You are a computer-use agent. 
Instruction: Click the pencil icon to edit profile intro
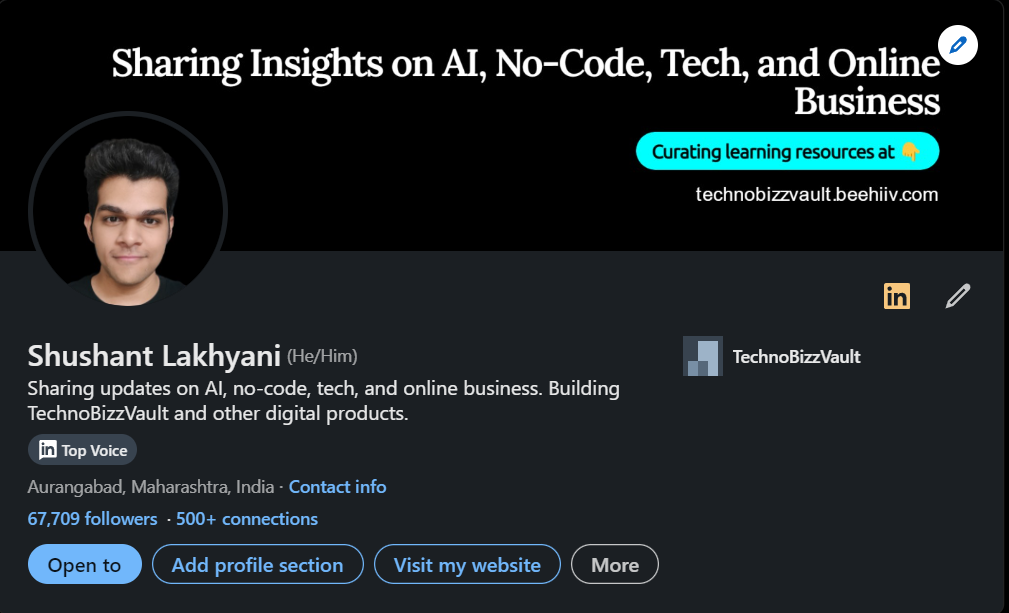(956, 295)
